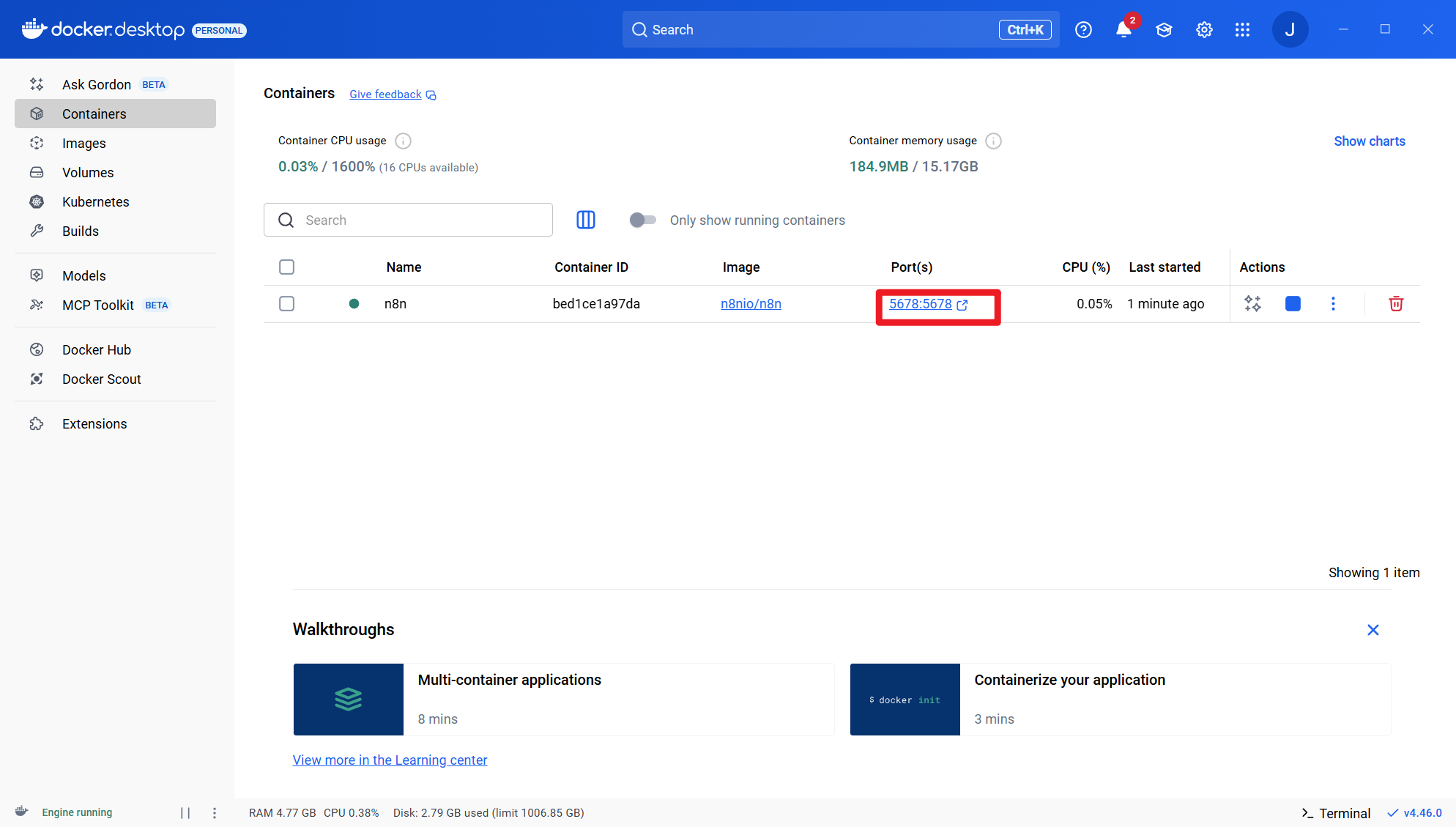Delete the n8n container using the trash icon
This screenshot has width=1456, height=827.
tap(1396, 304)
